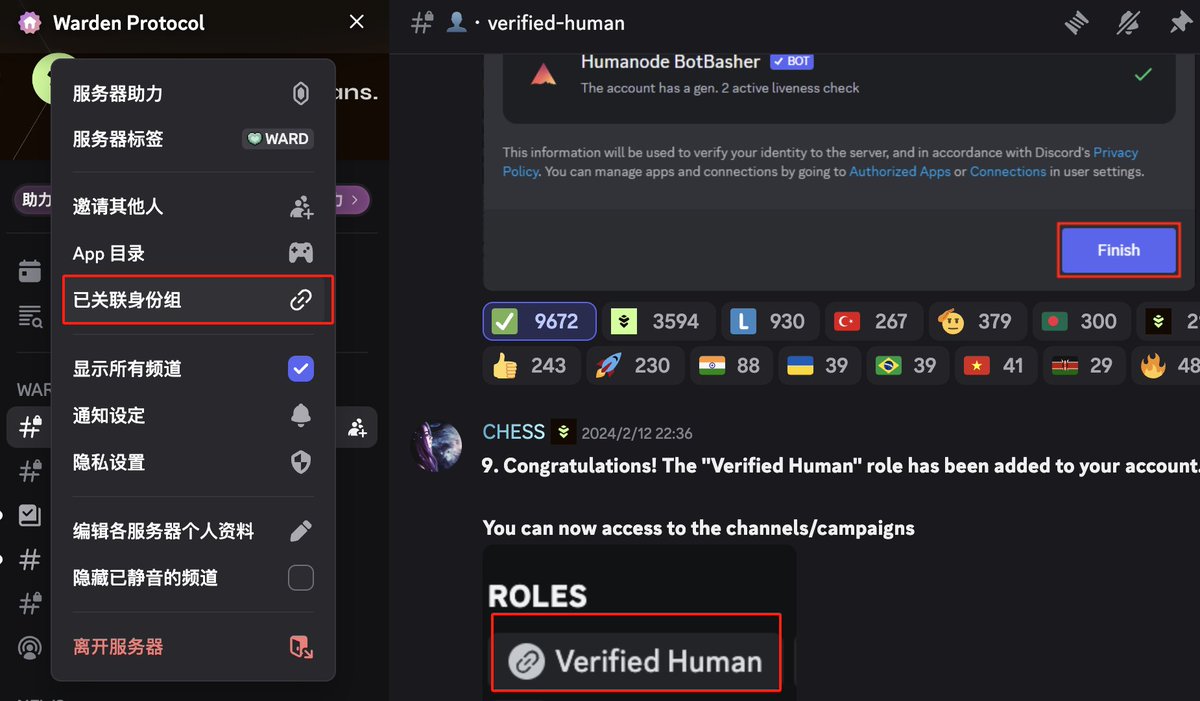Toggle the India flag reaction with 88
Viewport: 1200px width, 701px height.
731,365
